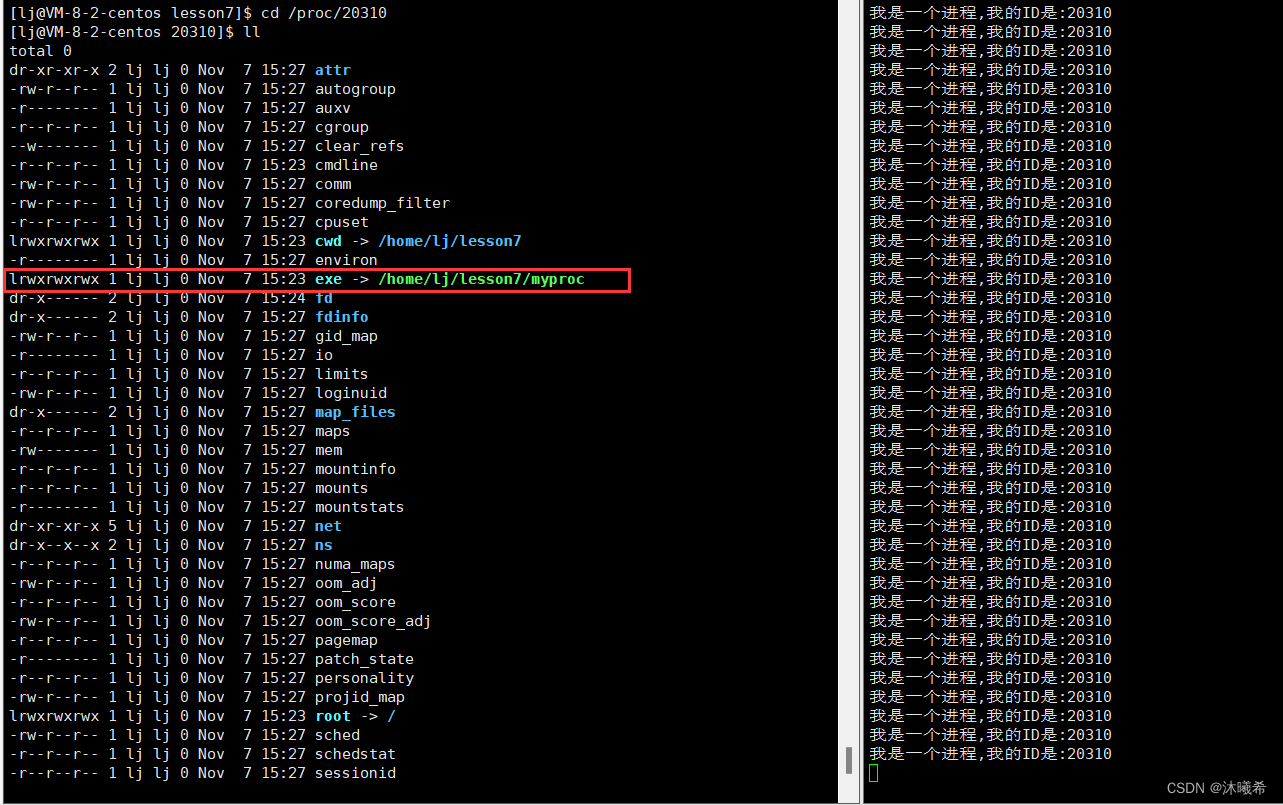Click the 'clear_refs' file name

tap(359, 146)
